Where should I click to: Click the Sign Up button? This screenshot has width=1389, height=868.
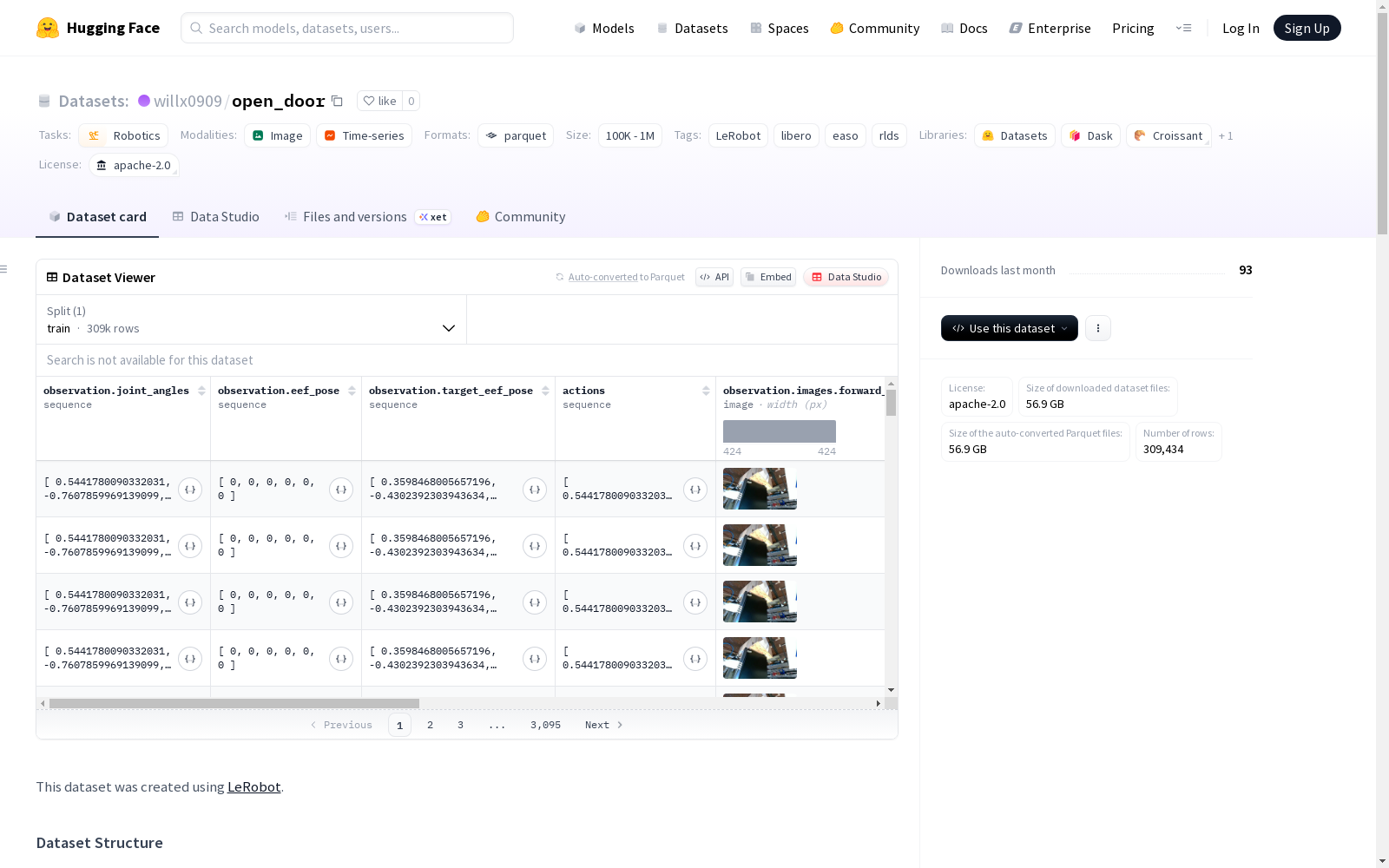coord(1307,28)
